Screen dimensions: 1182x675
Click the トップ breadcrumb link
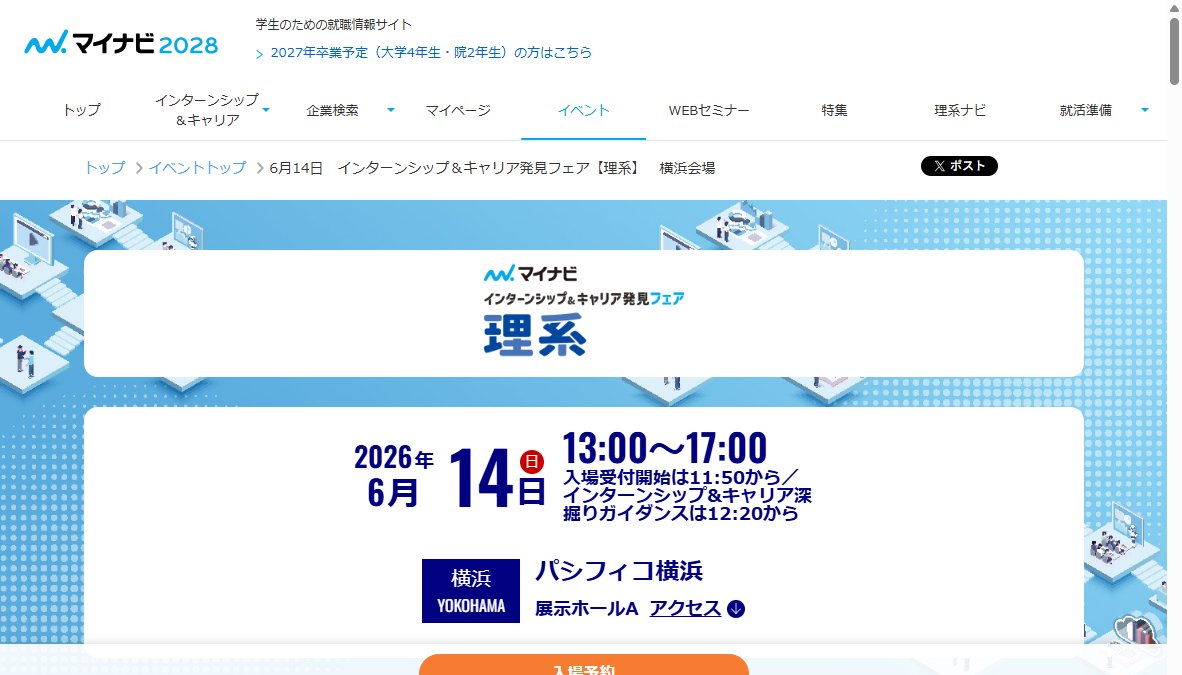point(105,167)
